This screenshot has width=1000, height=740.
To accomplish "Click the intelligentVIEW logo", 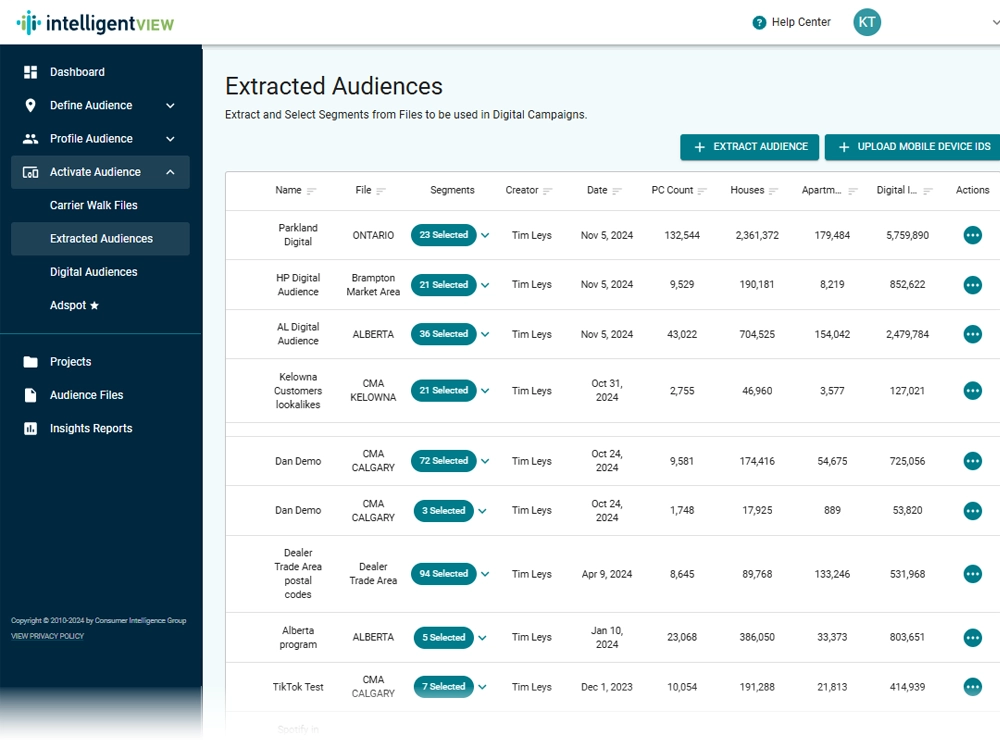I will coord(96,21).
